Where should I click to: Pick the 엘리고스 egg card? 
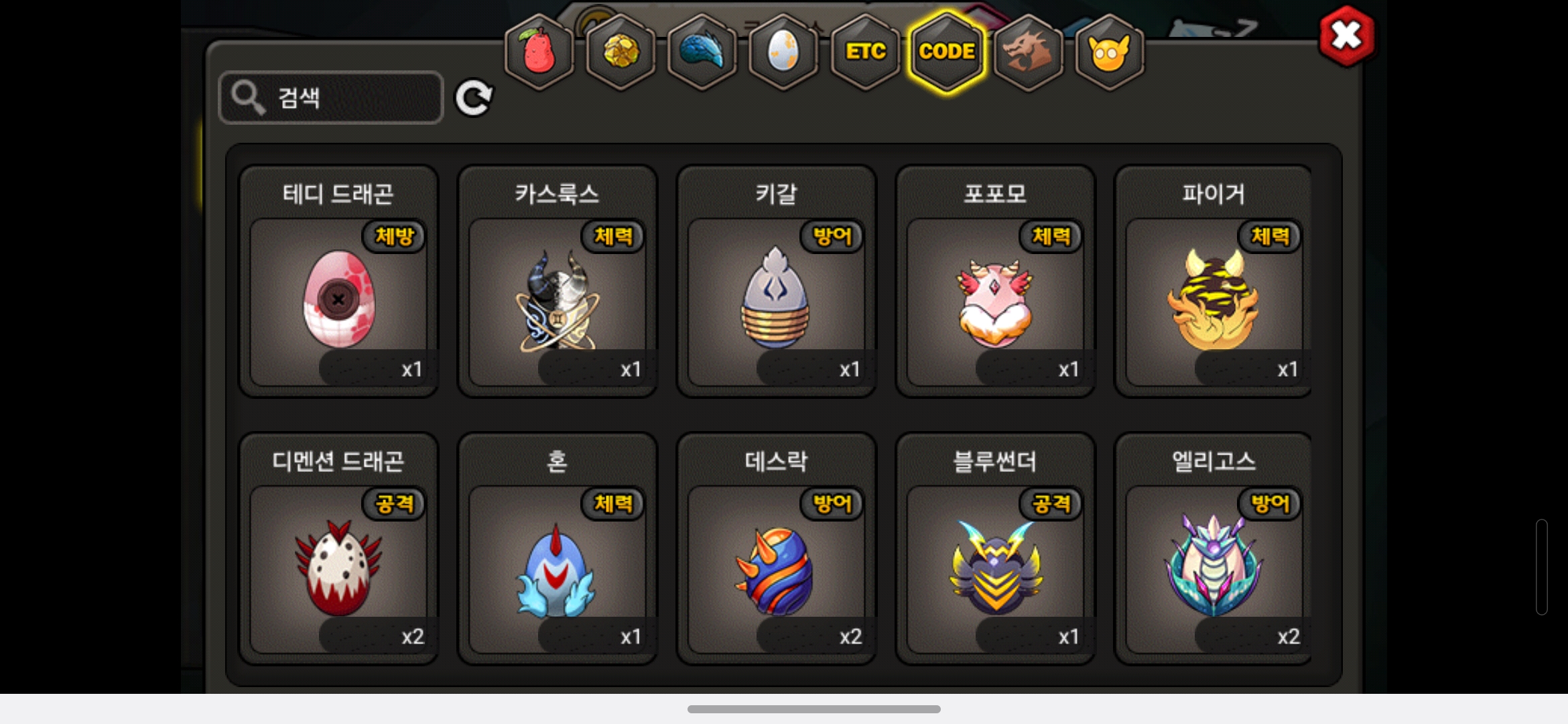(1214, 548)
